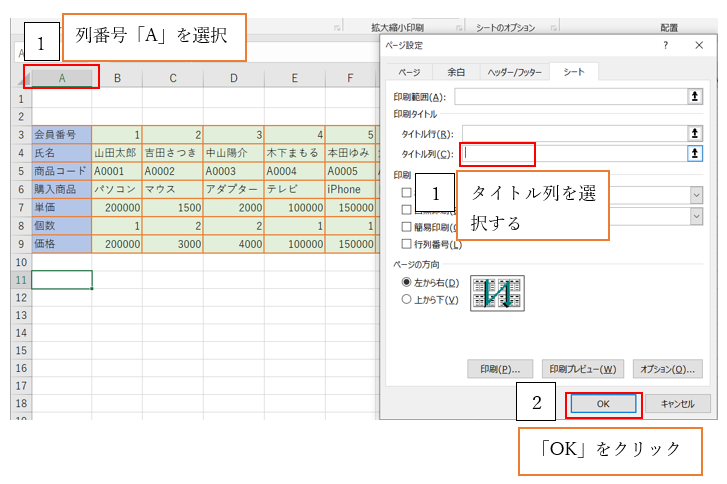
Task: Click the collapse icon beside タイトル行 field
Action: tap(695, 133)
